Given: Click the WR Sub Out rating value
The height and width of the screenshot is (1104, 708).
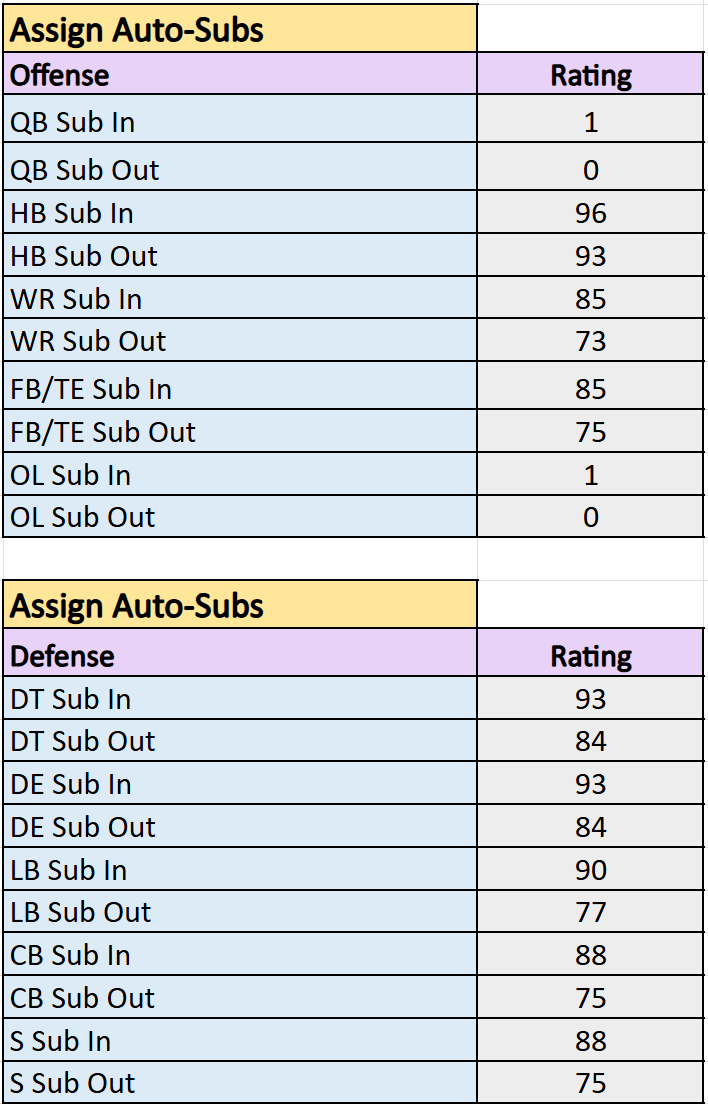Looking at the screenshot, I should click(590, 342).
